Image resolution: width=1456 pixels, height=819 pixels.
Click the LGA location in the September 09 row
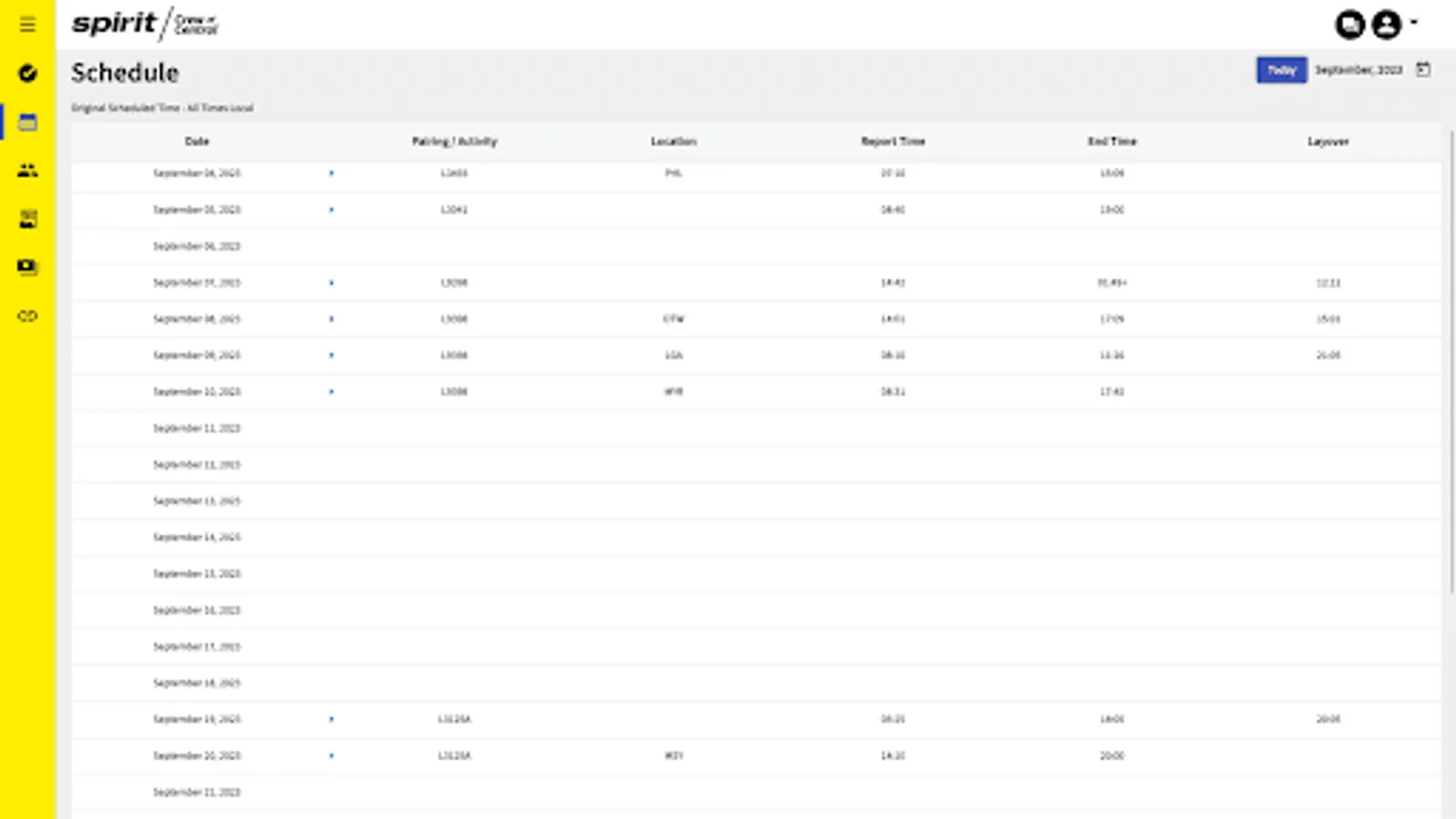[673, 355]
